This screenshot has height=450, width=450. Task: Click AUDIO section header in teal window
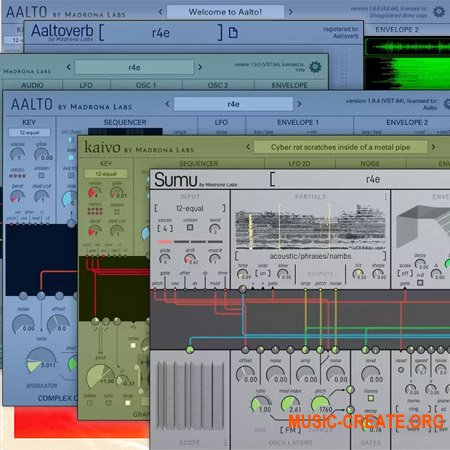point(32,85)
